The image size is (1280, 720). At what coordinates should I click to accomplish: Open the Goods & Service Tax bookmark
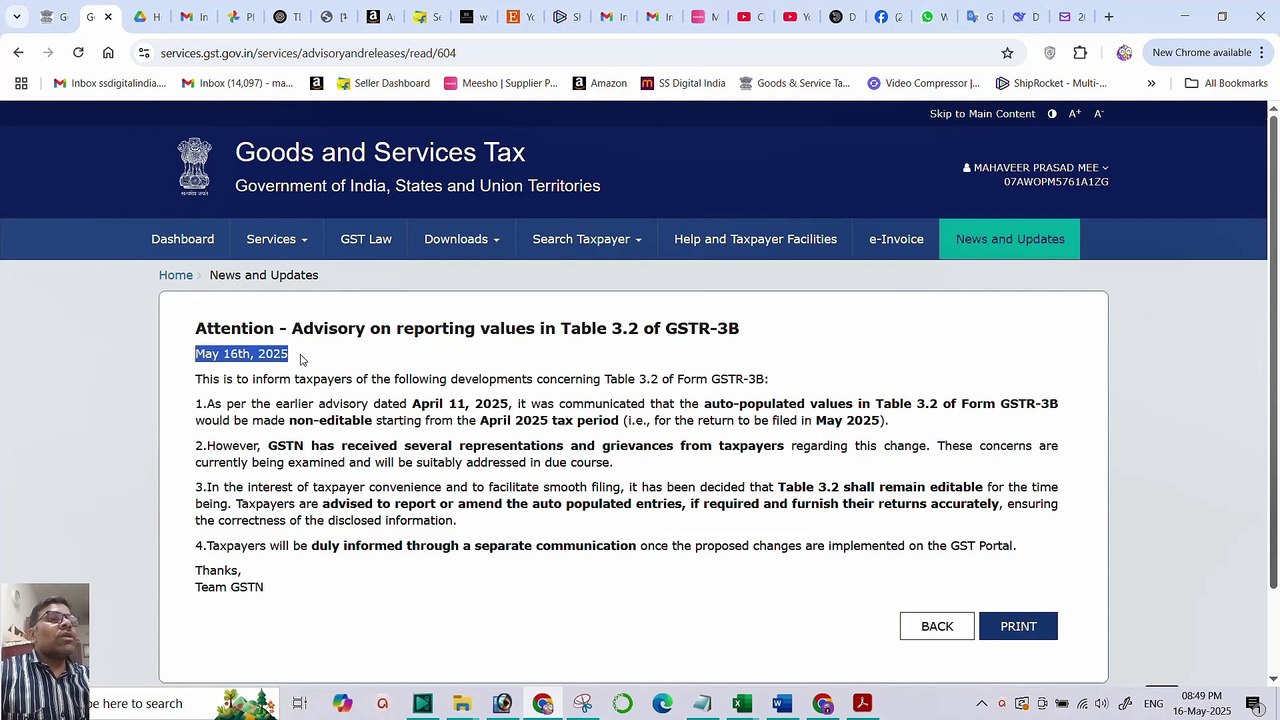coord(794,83)
